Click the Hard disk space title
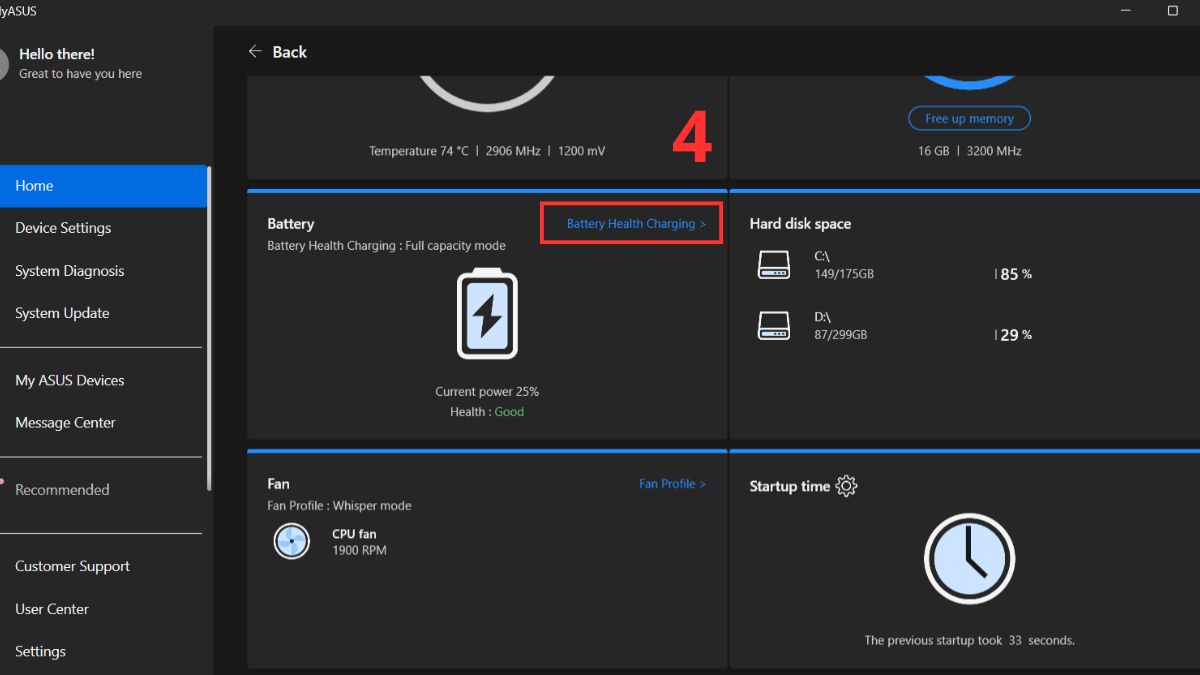The height and width of the screenshot is (675, 1200). tap(800, 224)
